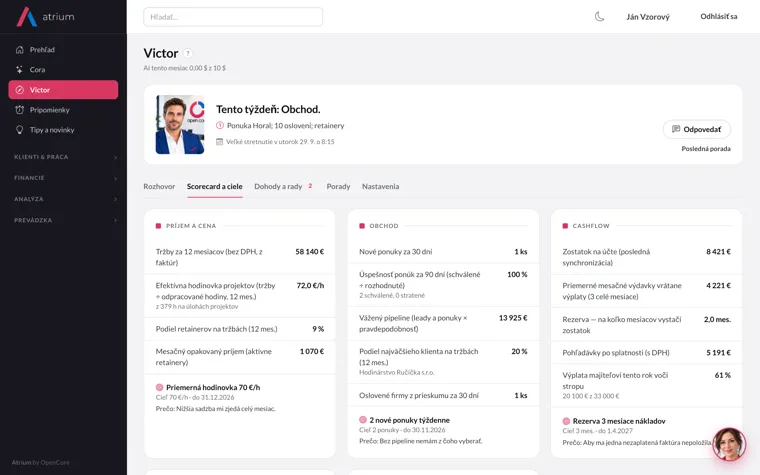Click the value 13 925 €
760x475 pixels.
(513, 318)
